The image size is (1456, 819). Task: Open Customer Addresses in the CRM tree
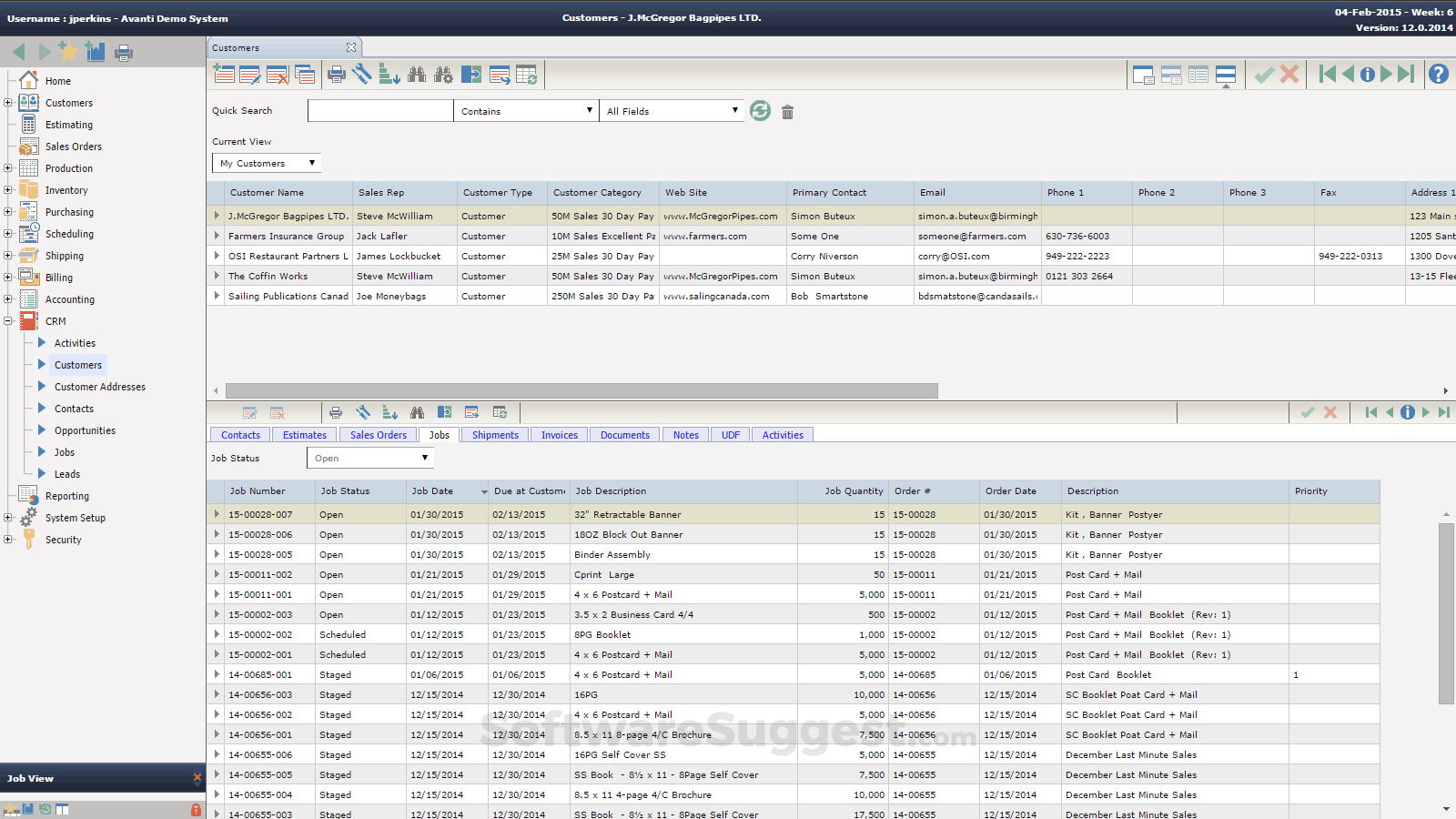click(99, 387)
